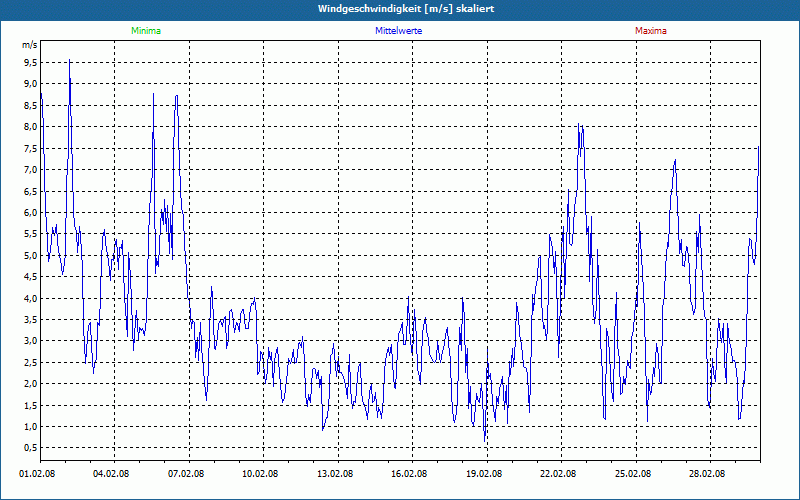The height and width of the screenshot is (500, 800).
Task: Click the 10.02.08 date label
Action: point(260,473)
